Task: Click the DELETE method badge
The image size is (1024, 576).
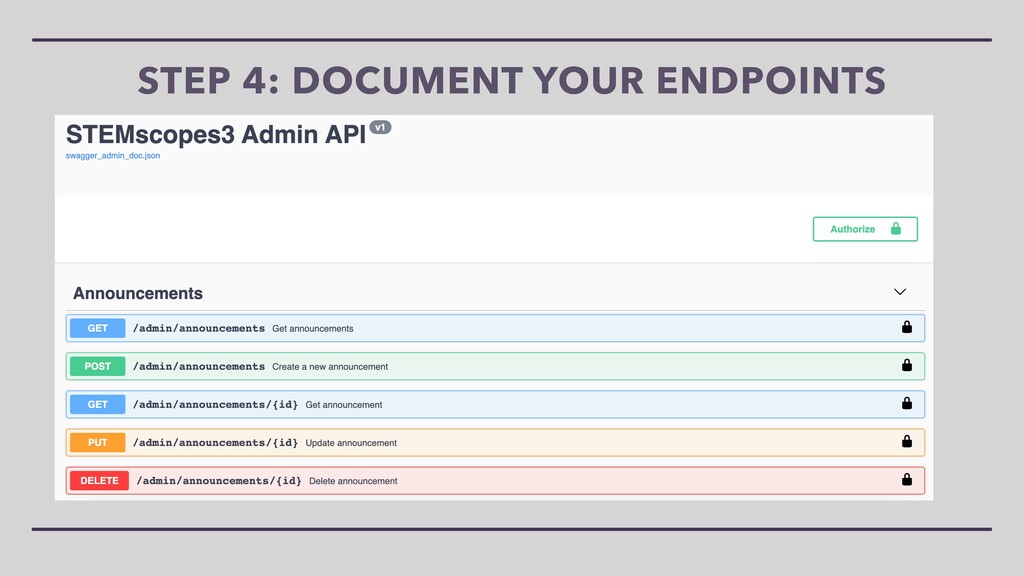Action: (x=99, y=481)
